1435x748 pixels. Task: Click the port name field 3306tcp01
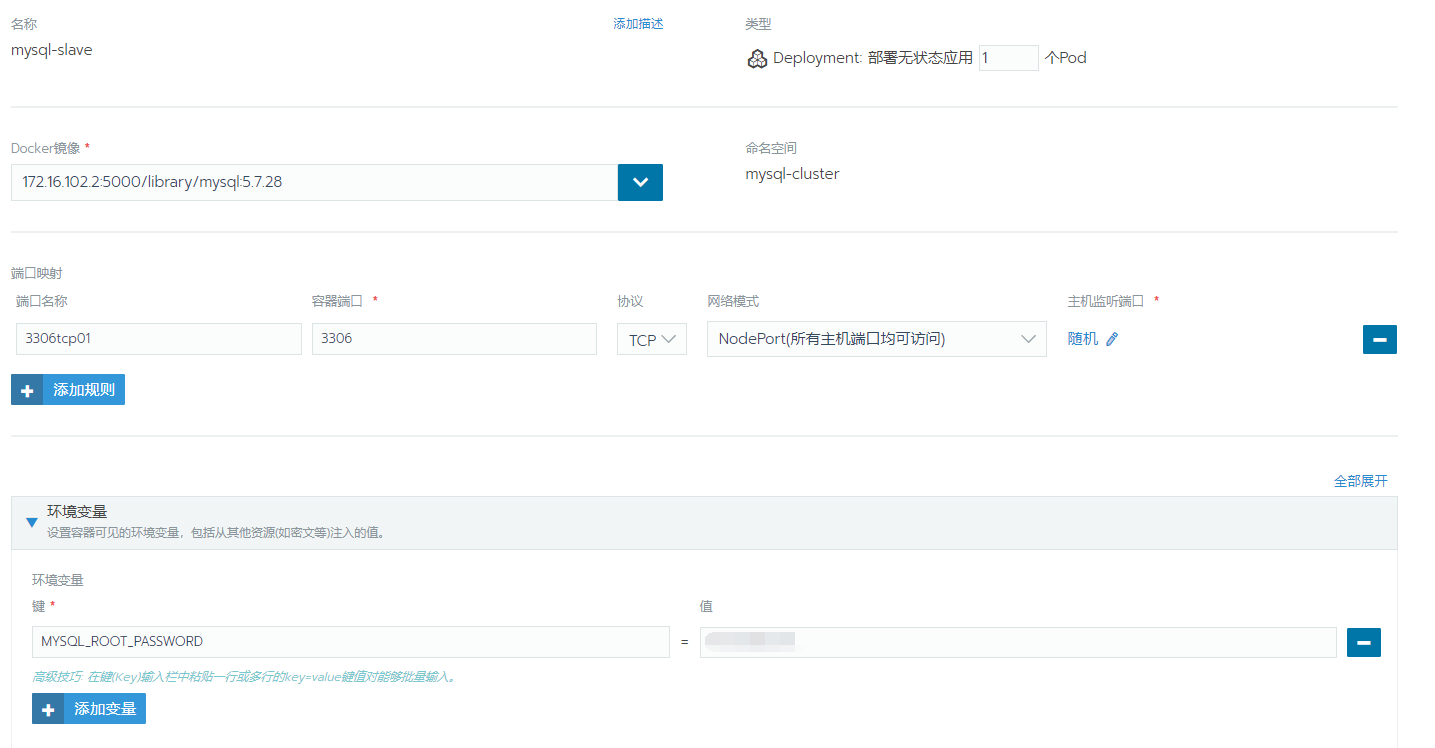(159, 339)
